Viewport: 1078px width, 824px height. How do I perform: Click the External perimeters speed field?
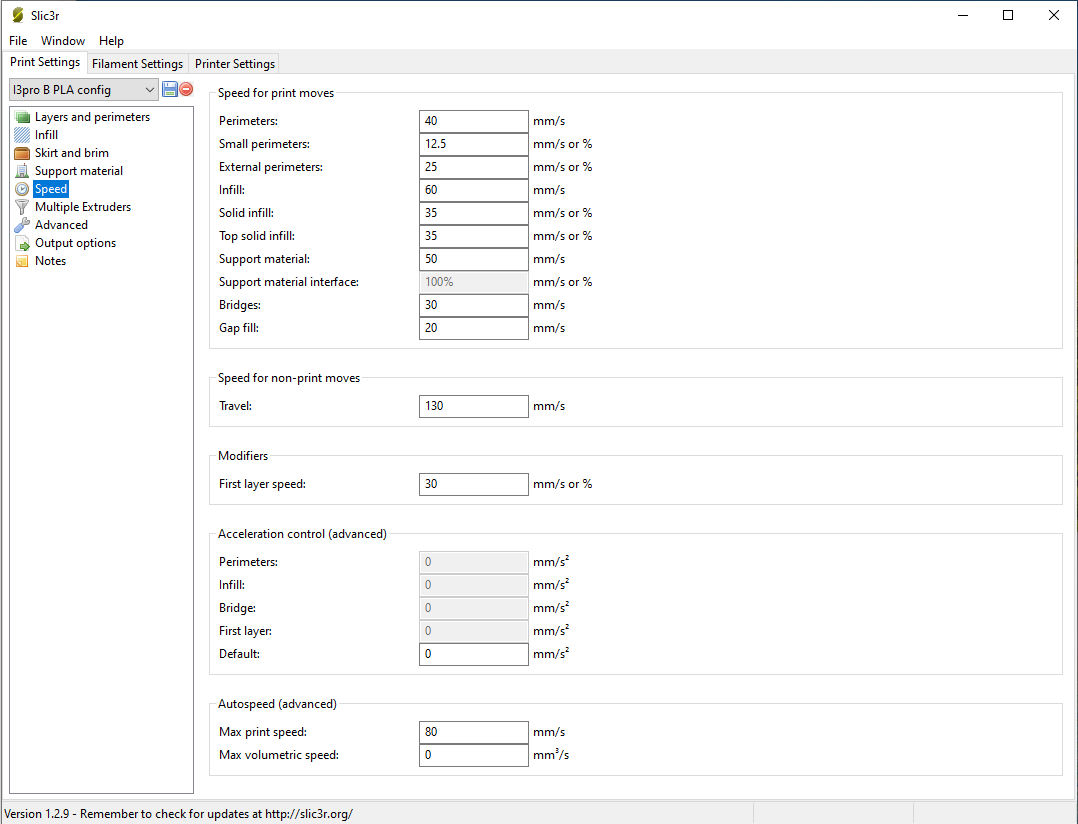(x=473, y=167)
